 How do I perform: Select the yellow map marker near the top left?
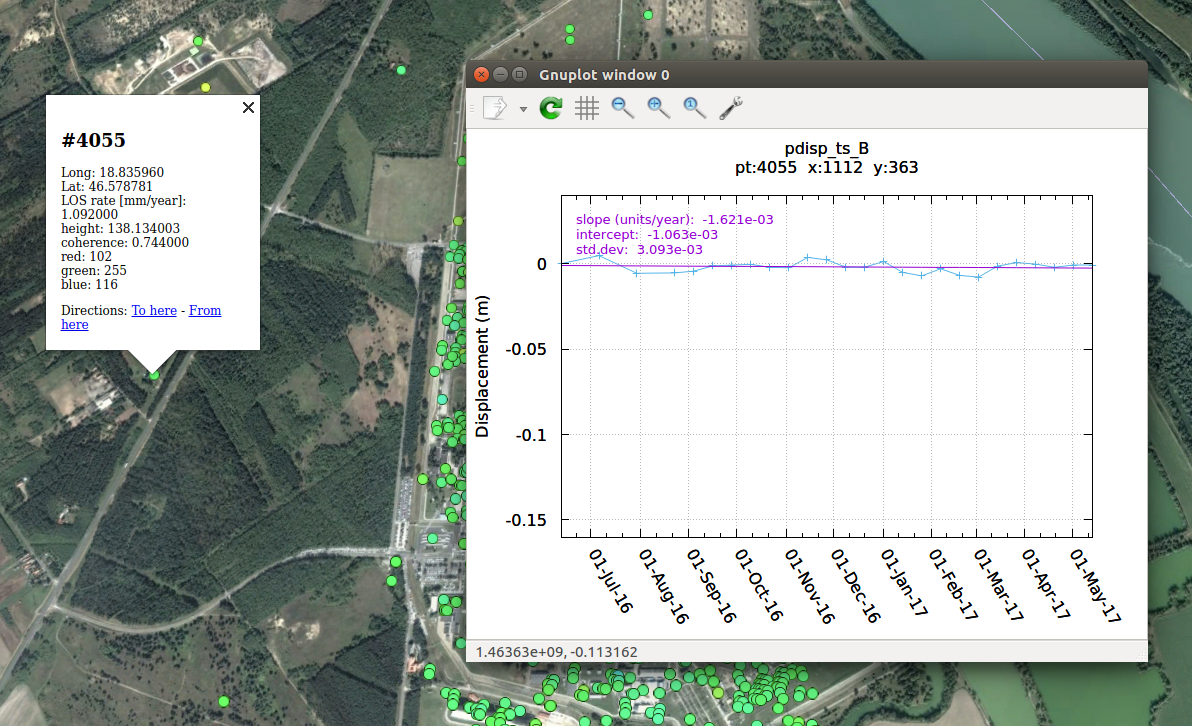pos(206,88)
